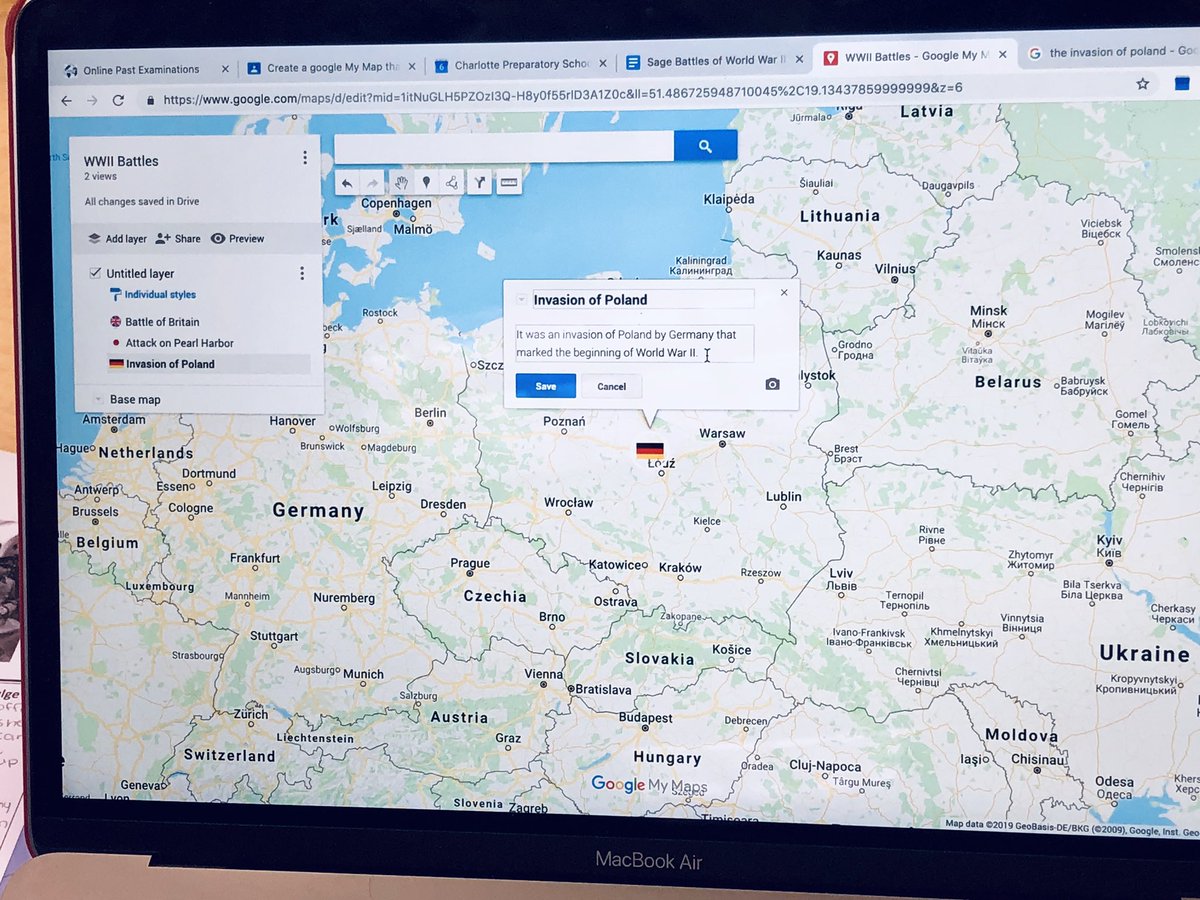Click the browser address bar URL
The image size is (1200, 900).
point(563,92)
